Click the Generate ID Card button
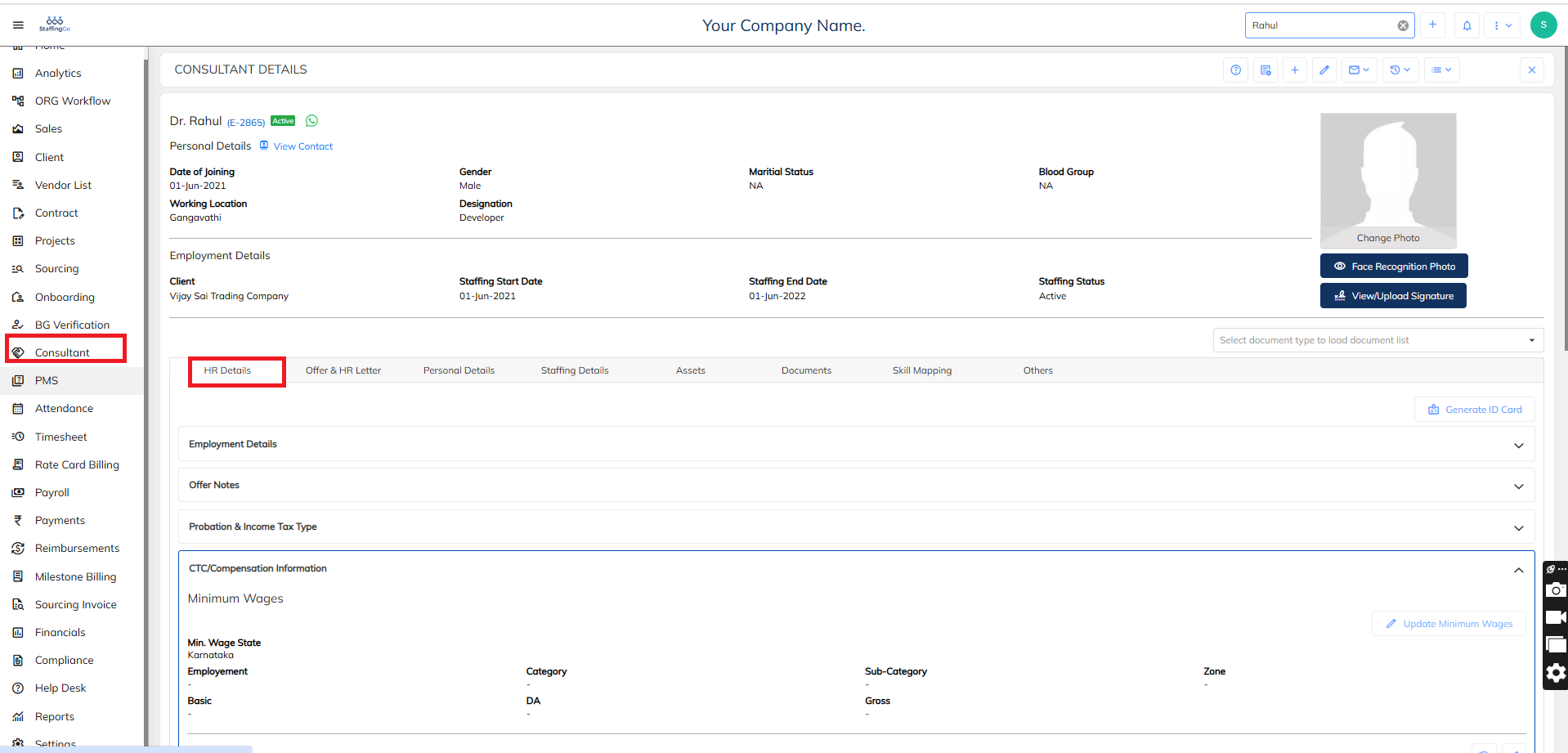Image resolution: width=1568 pixels, height=753 pixels. click(1475, 410)
